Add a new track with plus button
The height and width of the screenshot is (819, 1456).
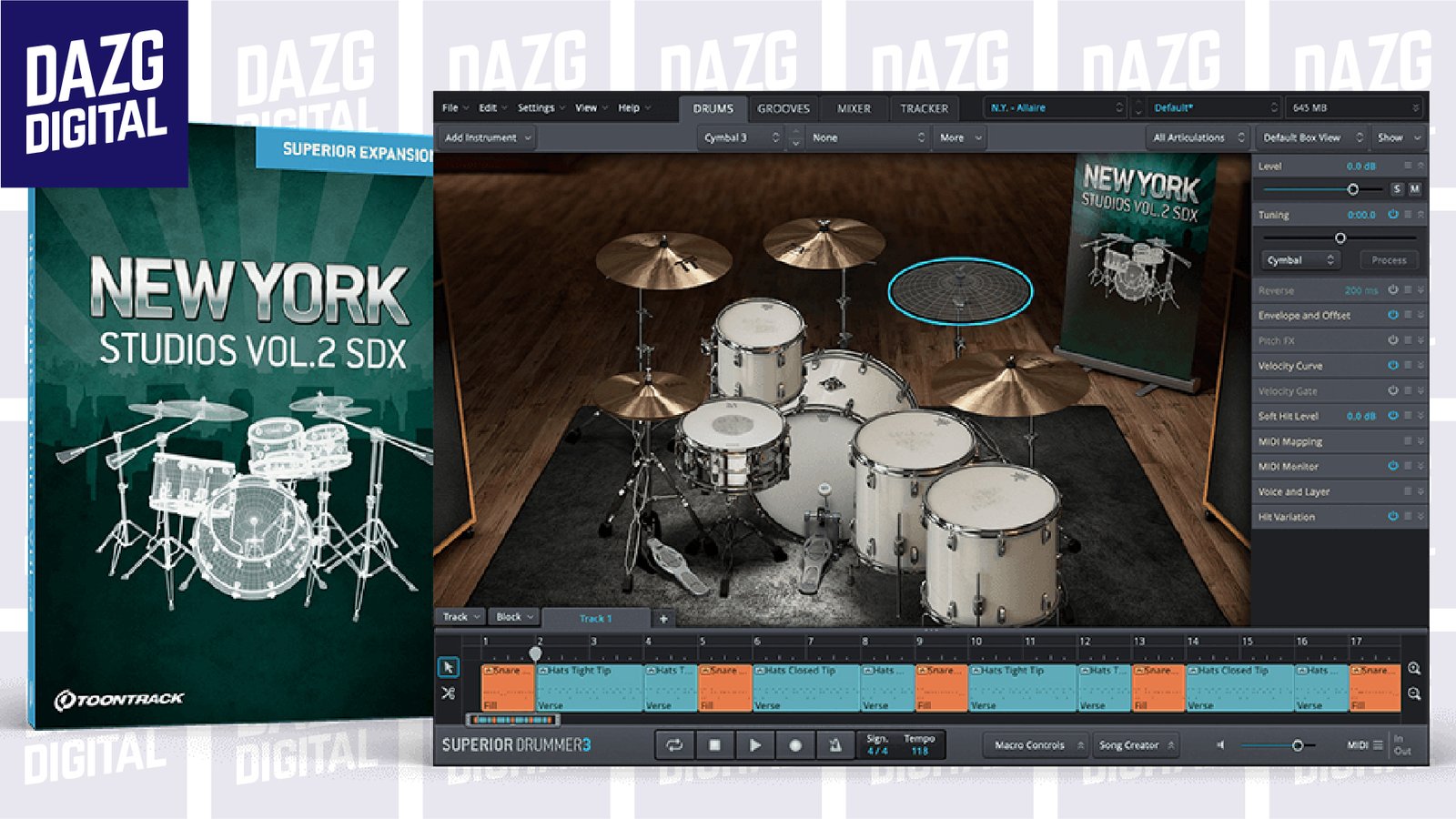[x=663, y=619]
